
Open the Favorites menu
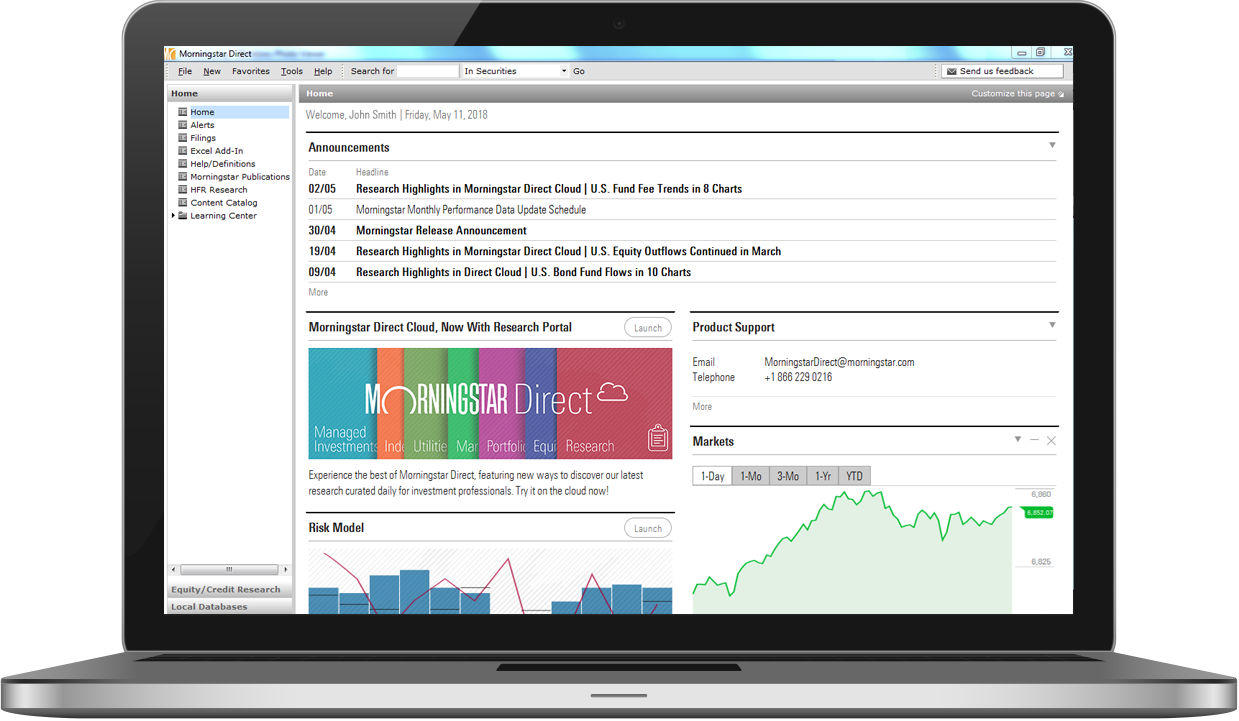pos(250,72)
